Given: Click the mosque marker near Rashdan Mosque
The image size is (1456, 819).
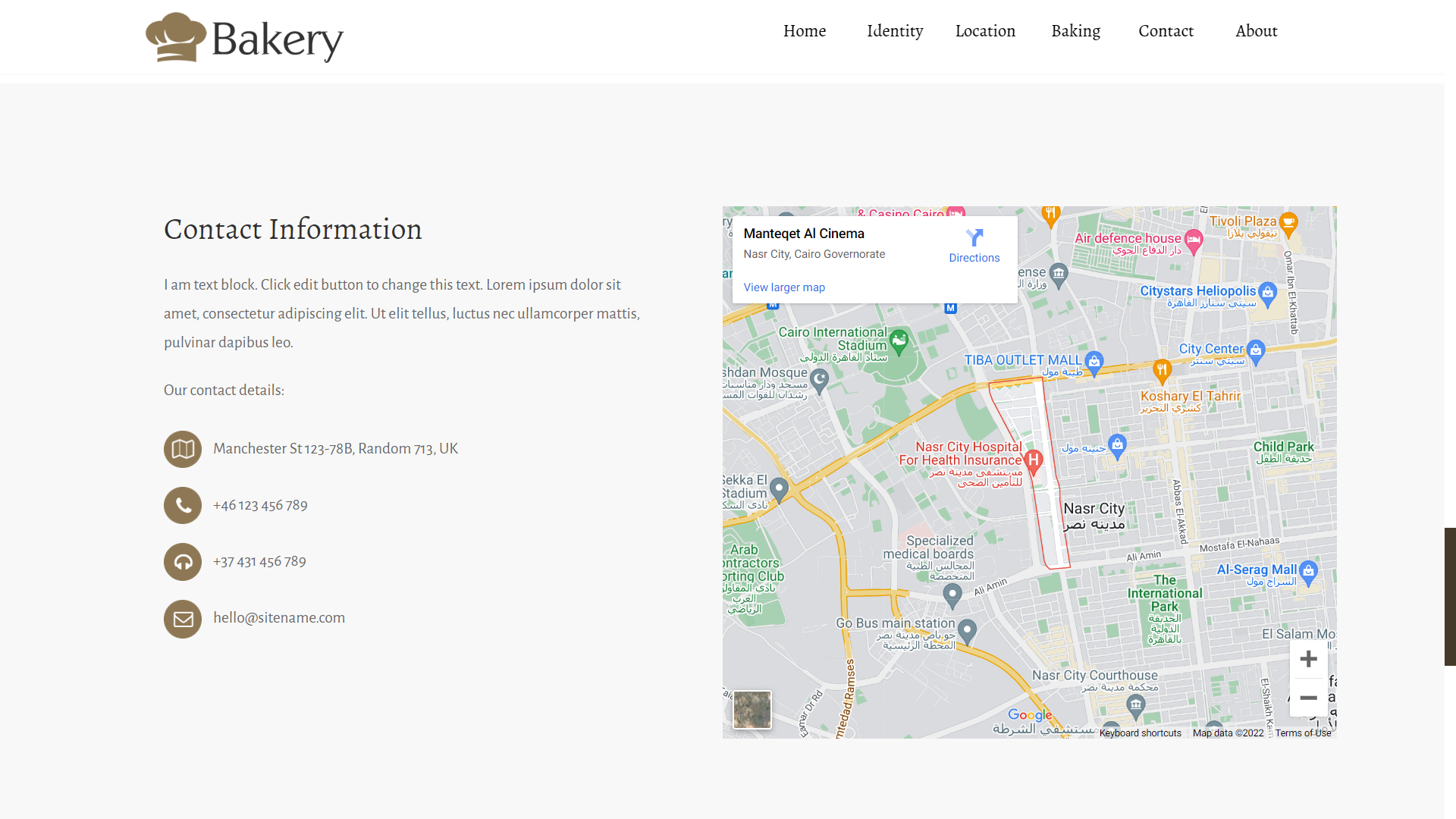Looking at the screenshot, I should click(819, 381).
